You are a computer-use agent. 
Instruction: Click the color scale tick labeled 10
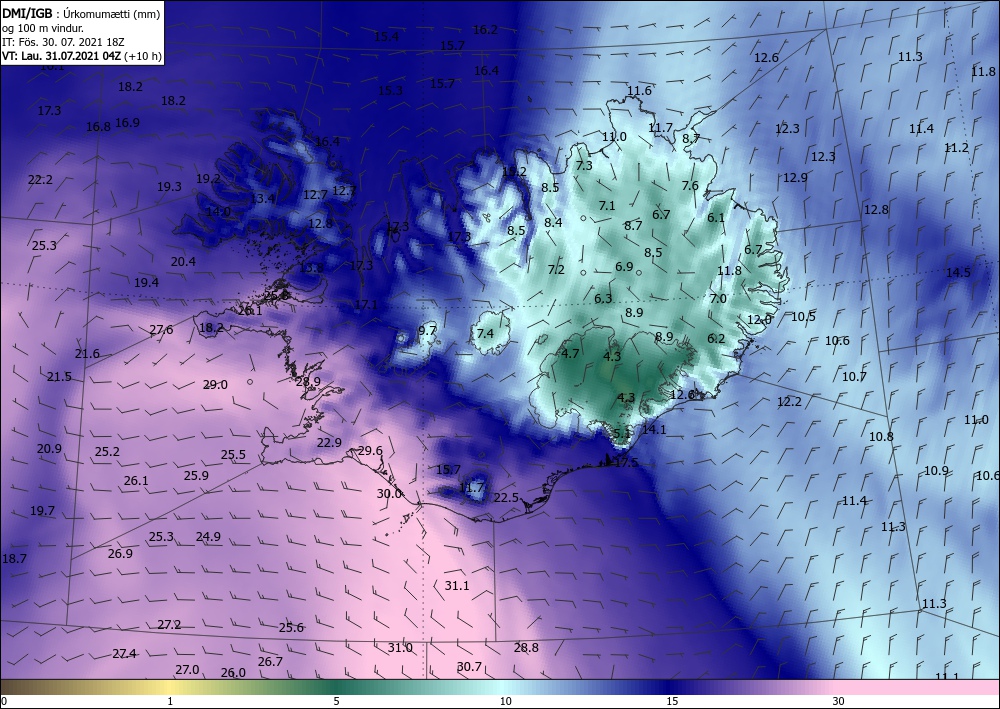[505, 702]
